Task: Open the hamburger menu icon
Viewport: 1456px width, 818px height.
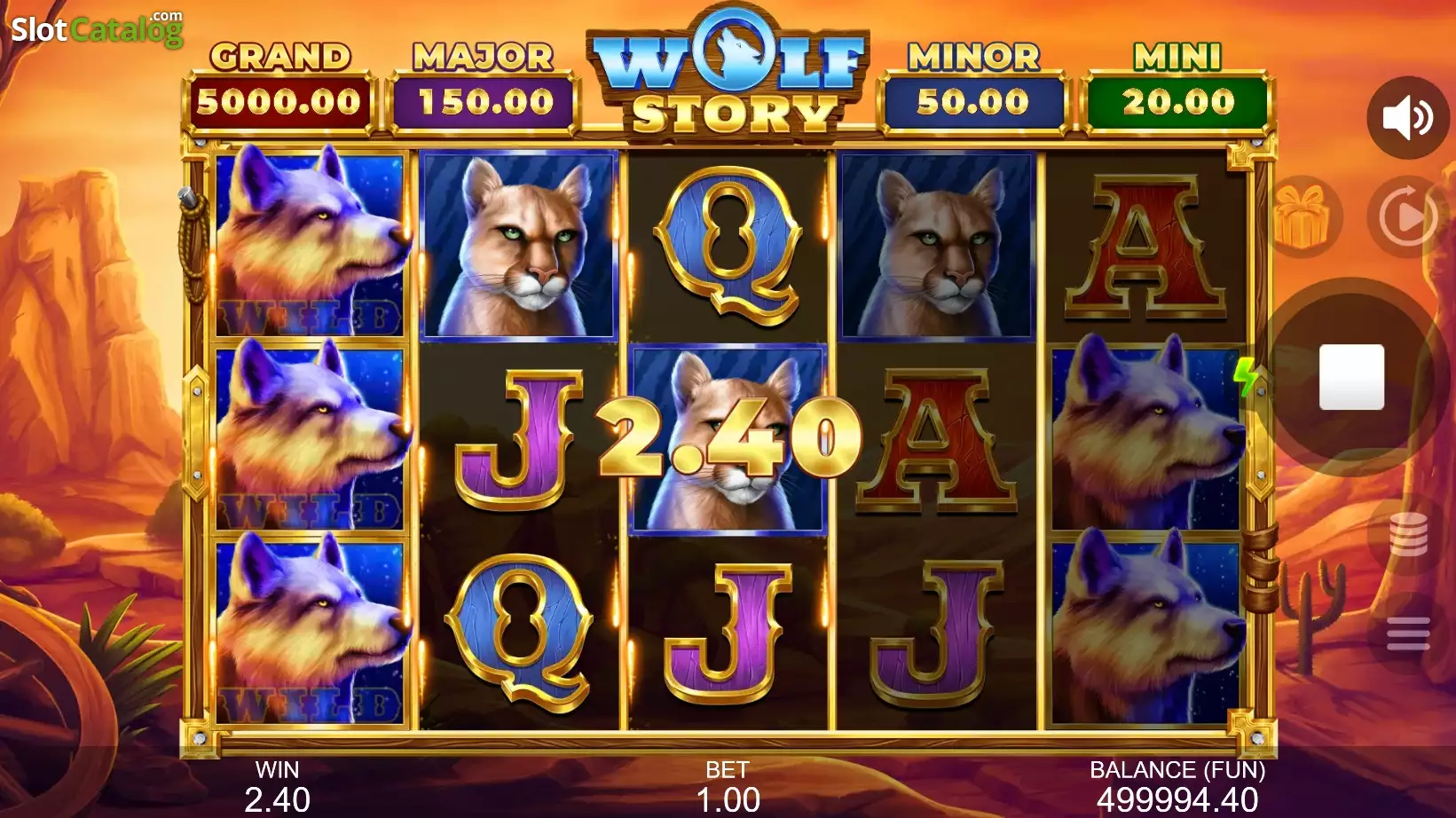Action: click(x=1408, y=633)
